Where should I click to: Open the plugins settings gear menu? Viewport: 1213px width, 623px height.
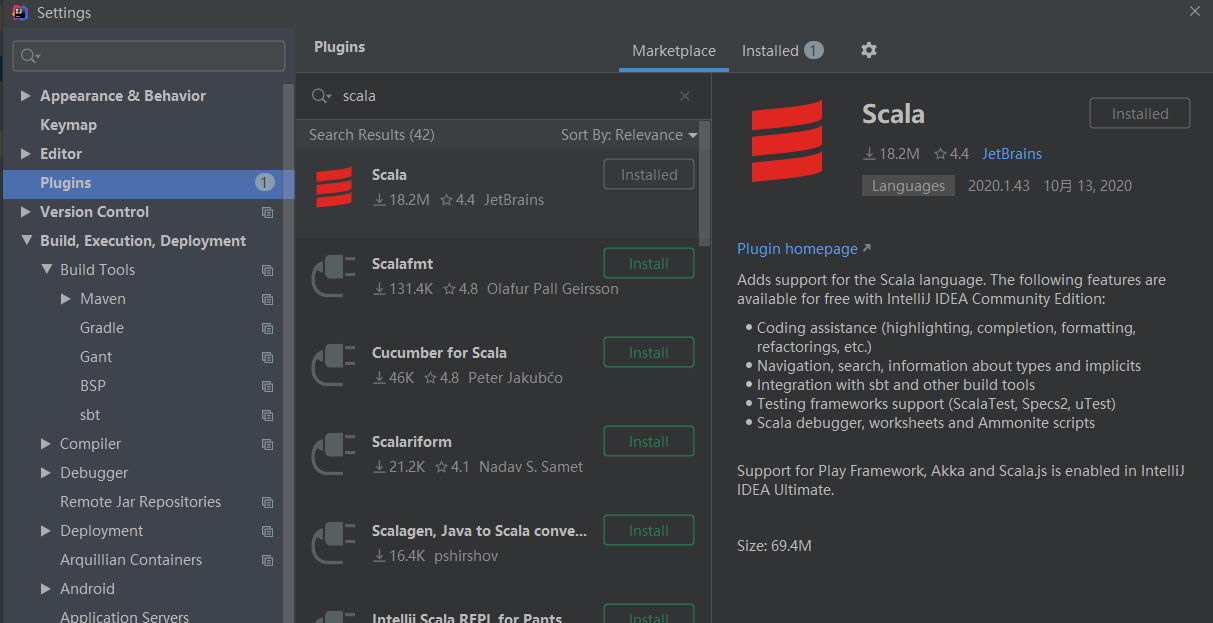click(x=868, y=50)
